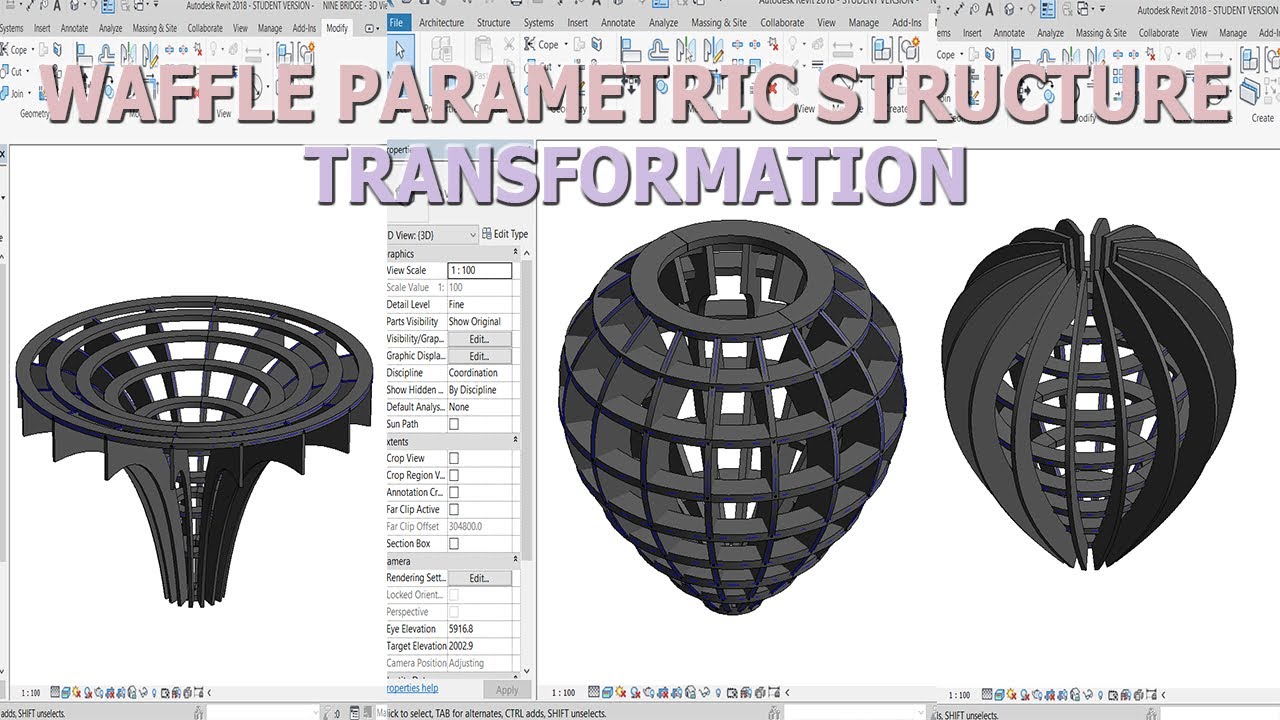
Task: Toggle the Sun Path checkbox
Action: point(453,424)
